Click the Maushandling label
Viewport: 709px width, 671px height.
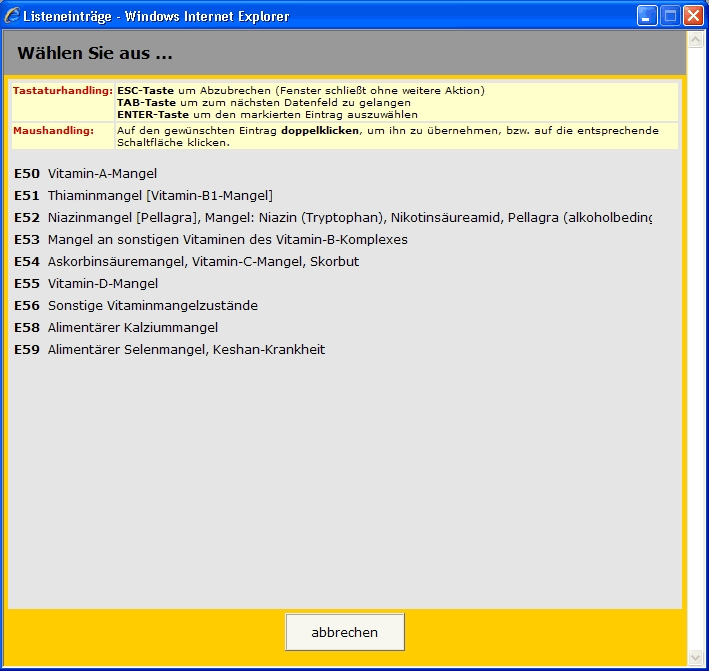[x=53, y=131]
